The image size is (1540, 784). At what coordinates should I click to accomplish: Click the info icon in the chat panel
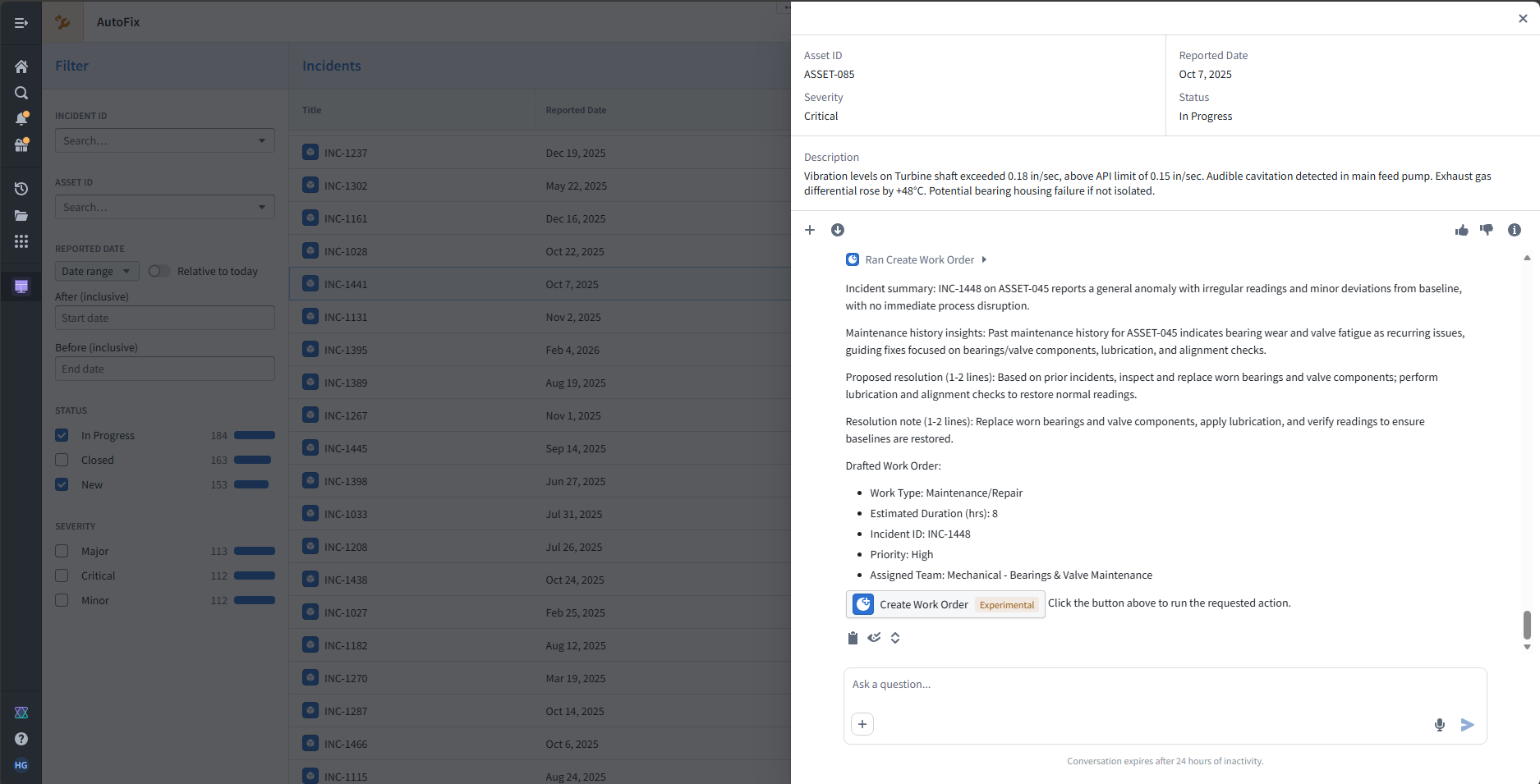click(x=1515, y=230)
